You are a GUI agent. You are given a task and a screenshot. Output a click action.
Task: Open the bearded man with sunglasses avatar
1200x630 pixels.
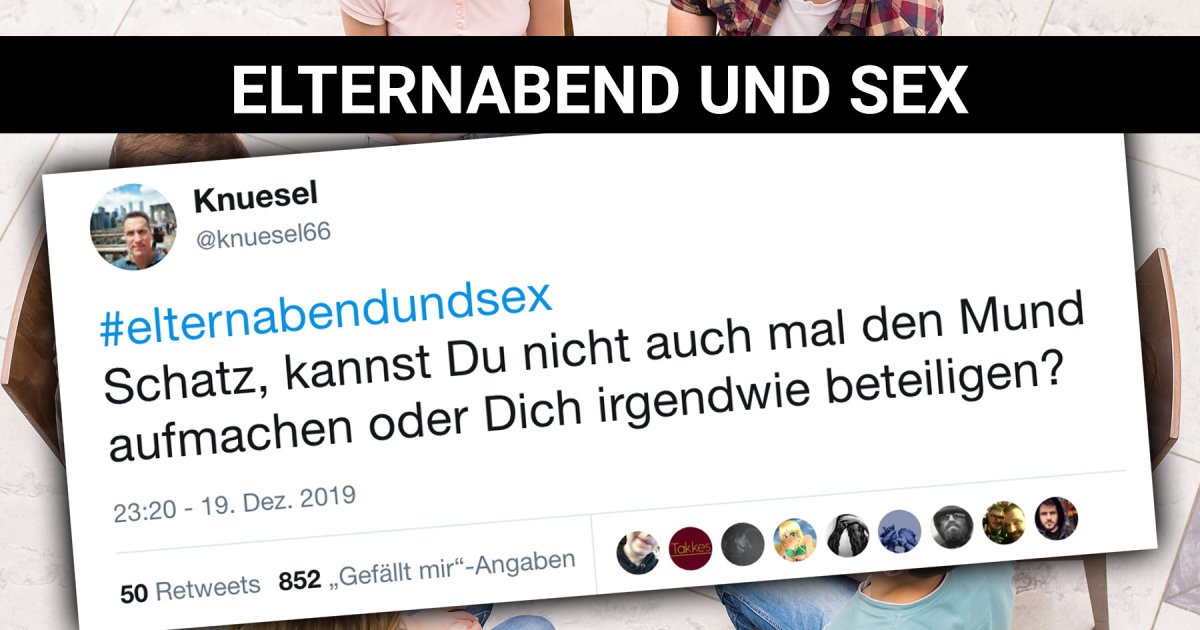coord(951,527)
